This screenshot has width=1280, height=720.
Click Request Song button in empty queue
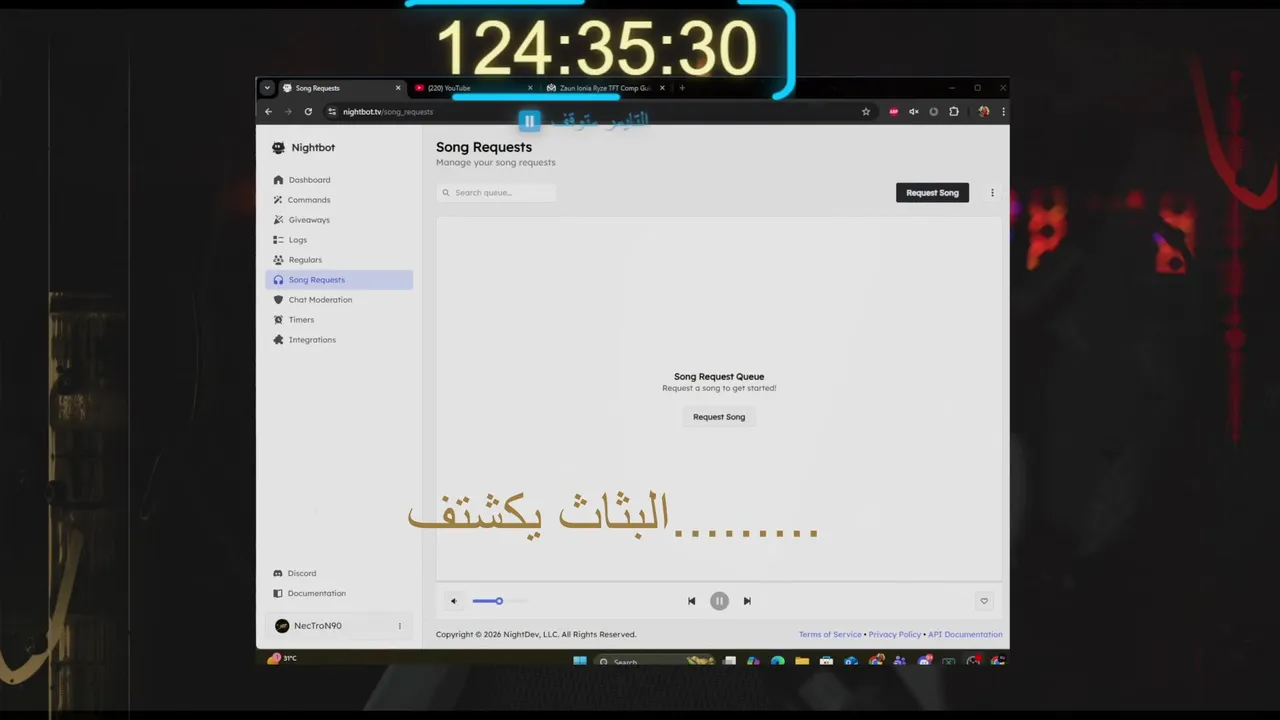[x=719, y=417]
